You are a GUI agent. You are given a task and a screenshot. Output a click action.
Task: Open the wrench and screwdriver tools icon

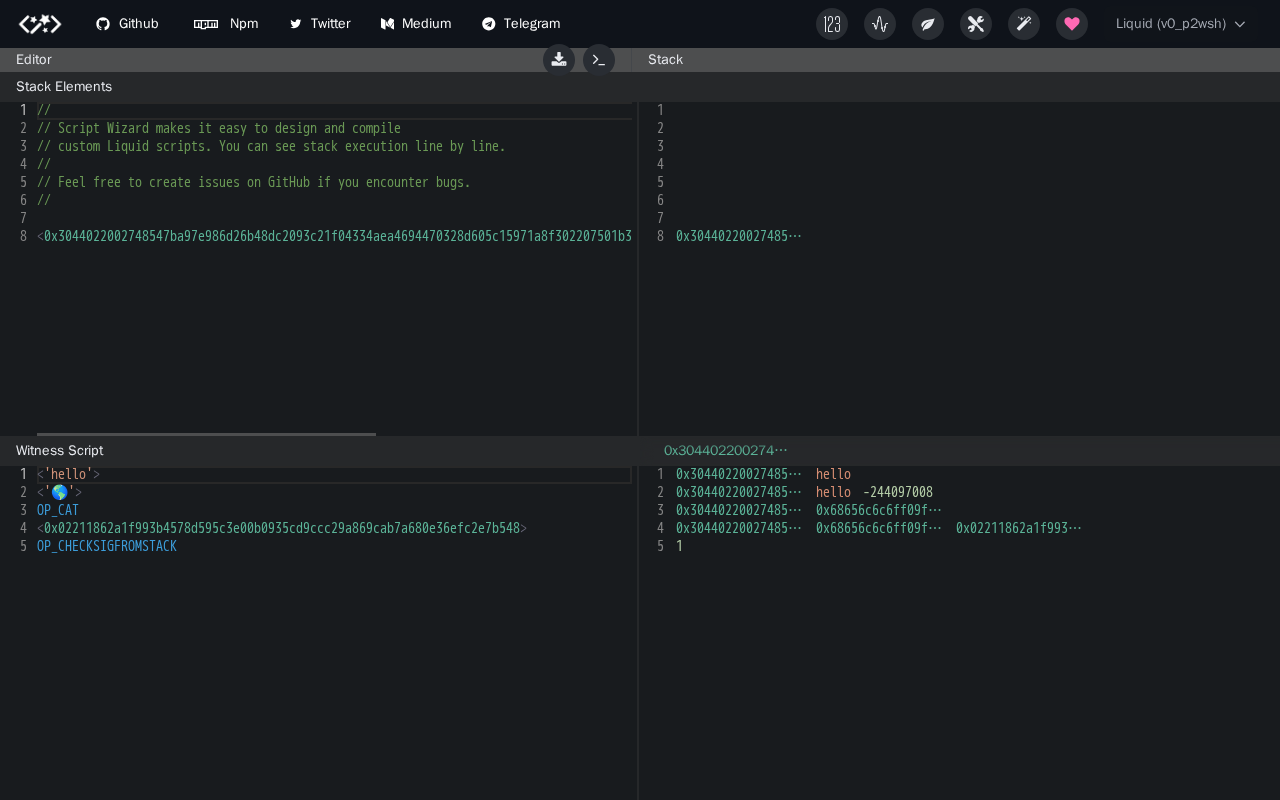pos(976,24)
